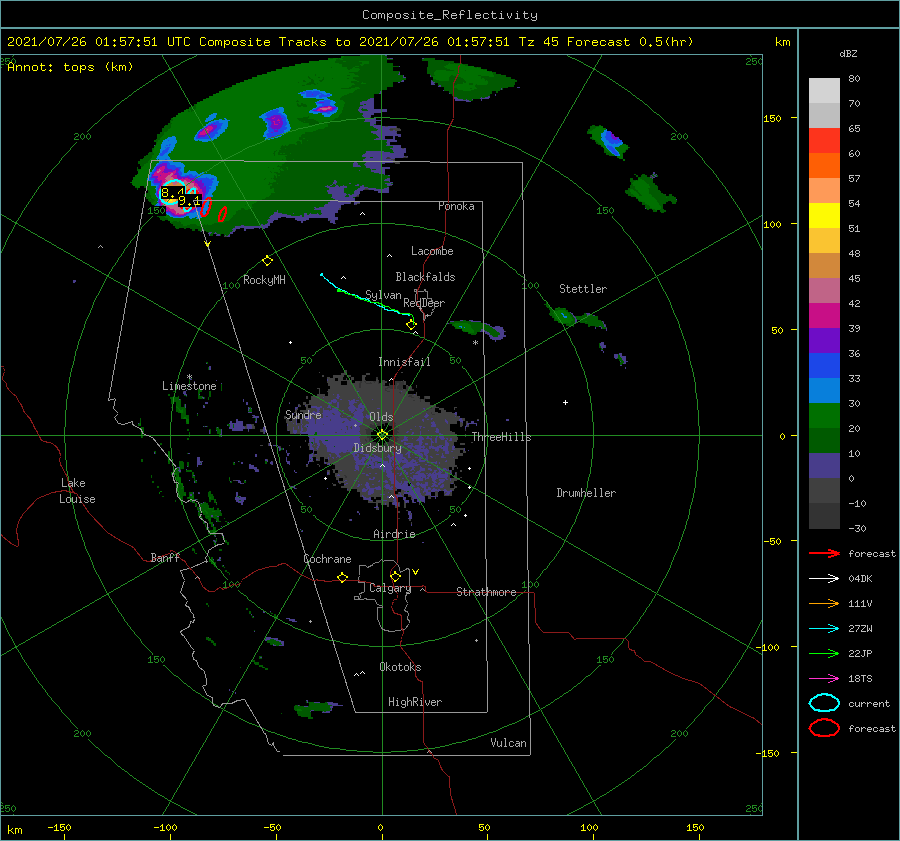Image resolution: width=900 pixels, height=841 pixels.
Task: Click the orange swatch between 60 and 57
Action: tap(824, 166)
